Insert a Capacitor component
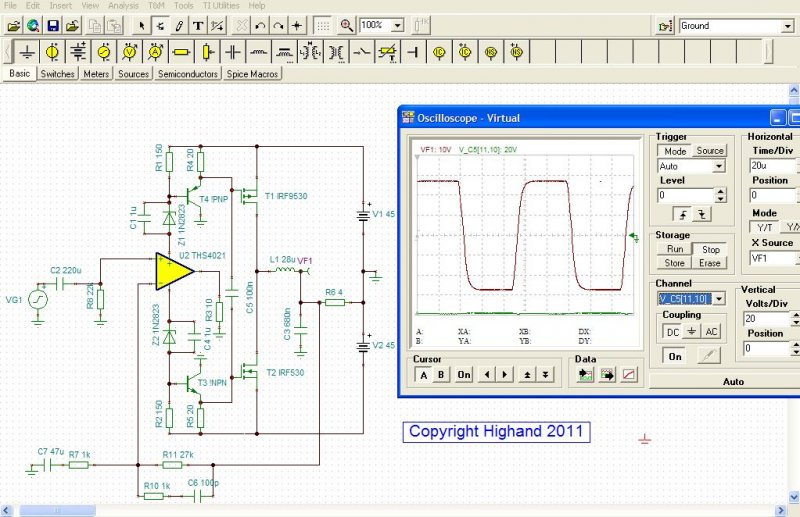800x517 pixels. coord(233,52)
